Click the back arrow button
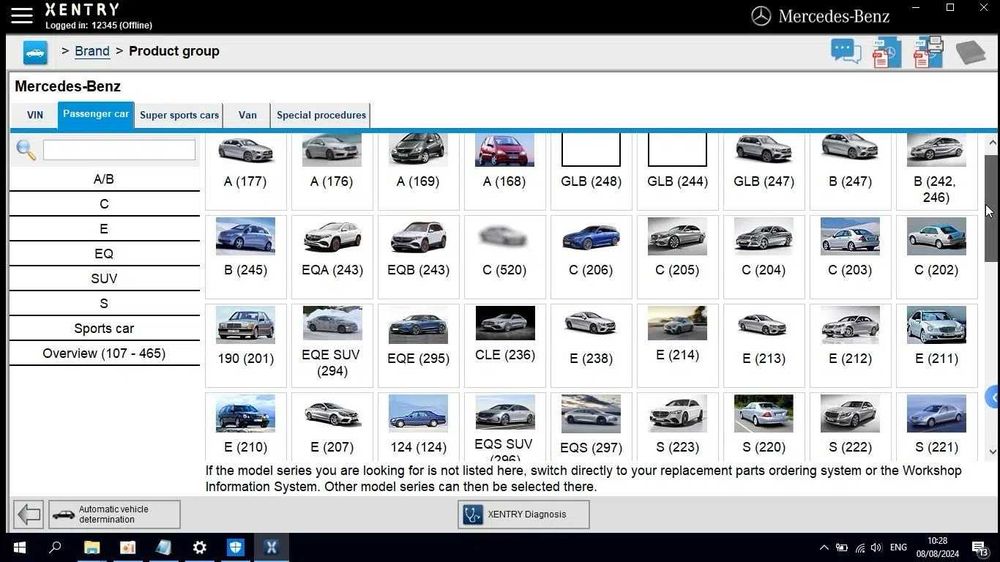The image size is (1000, 562). [x=29, y=514]
